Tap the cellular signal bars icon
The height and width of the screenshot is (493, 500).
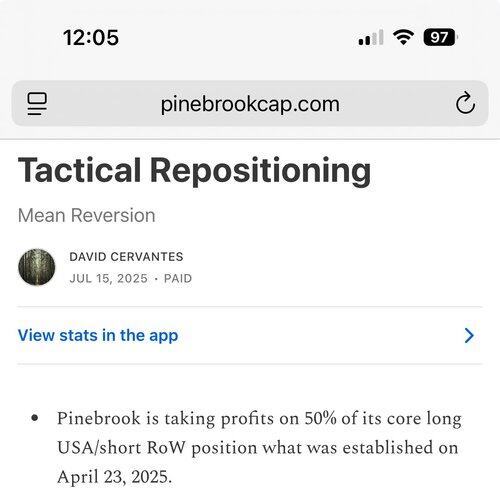tap(371, 37)
